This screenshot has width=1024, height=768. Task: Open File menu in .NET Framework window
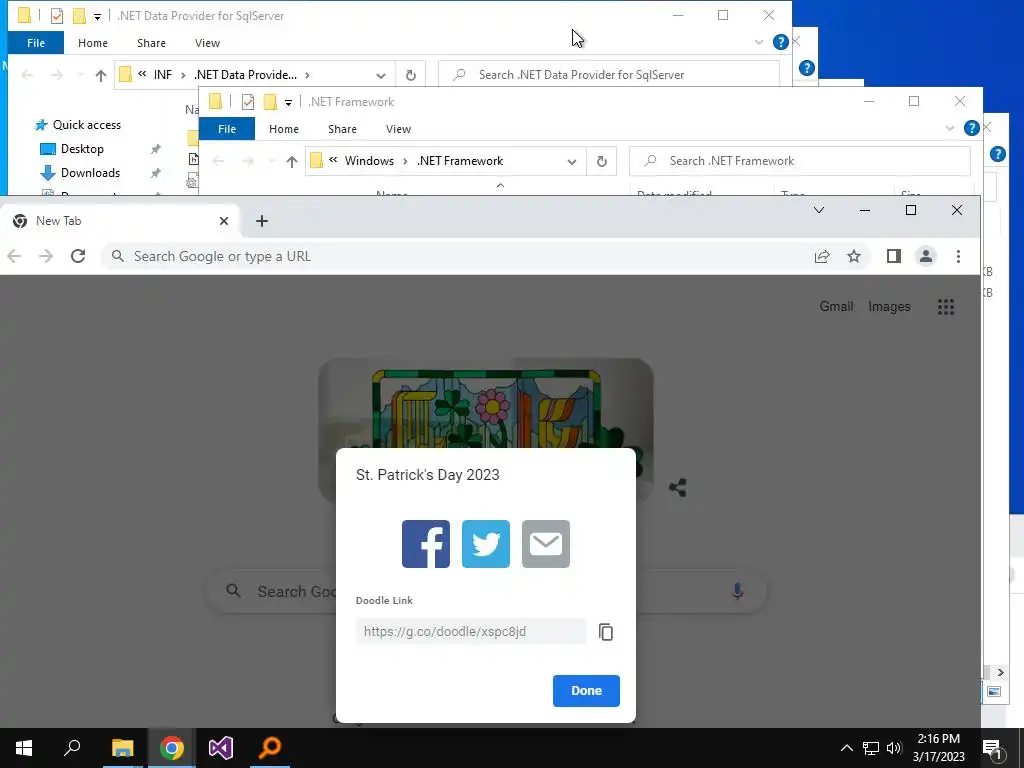pos(227,129)
